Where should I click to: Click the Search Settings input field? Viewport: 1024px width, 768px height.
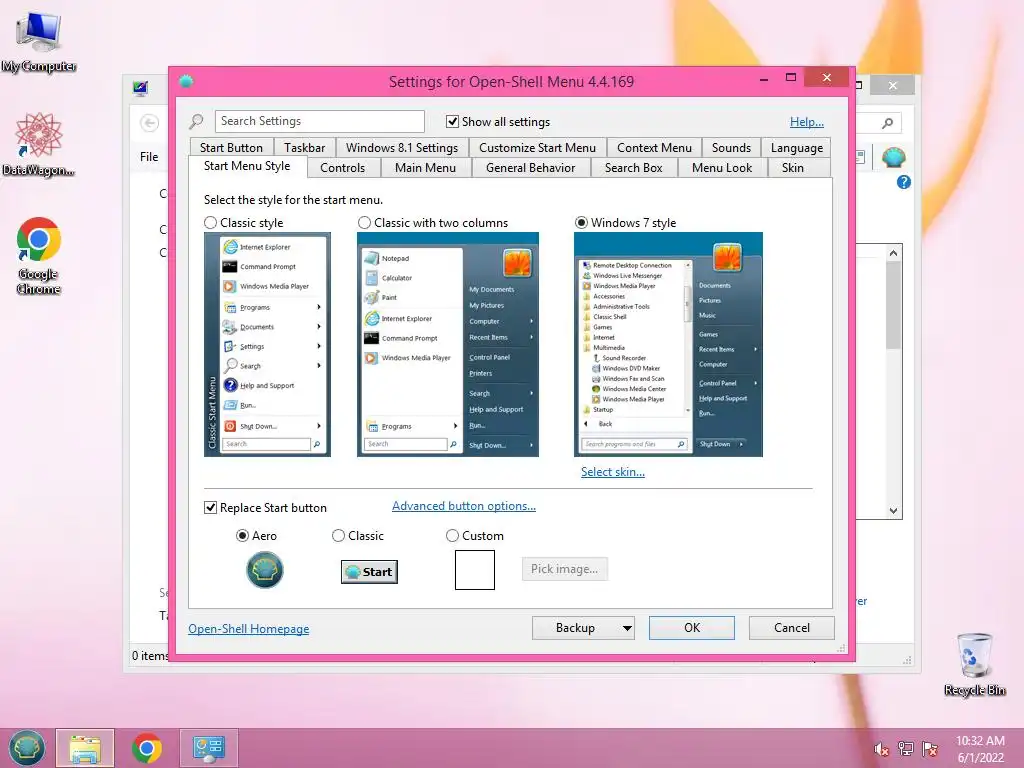[x=319, y=121]
